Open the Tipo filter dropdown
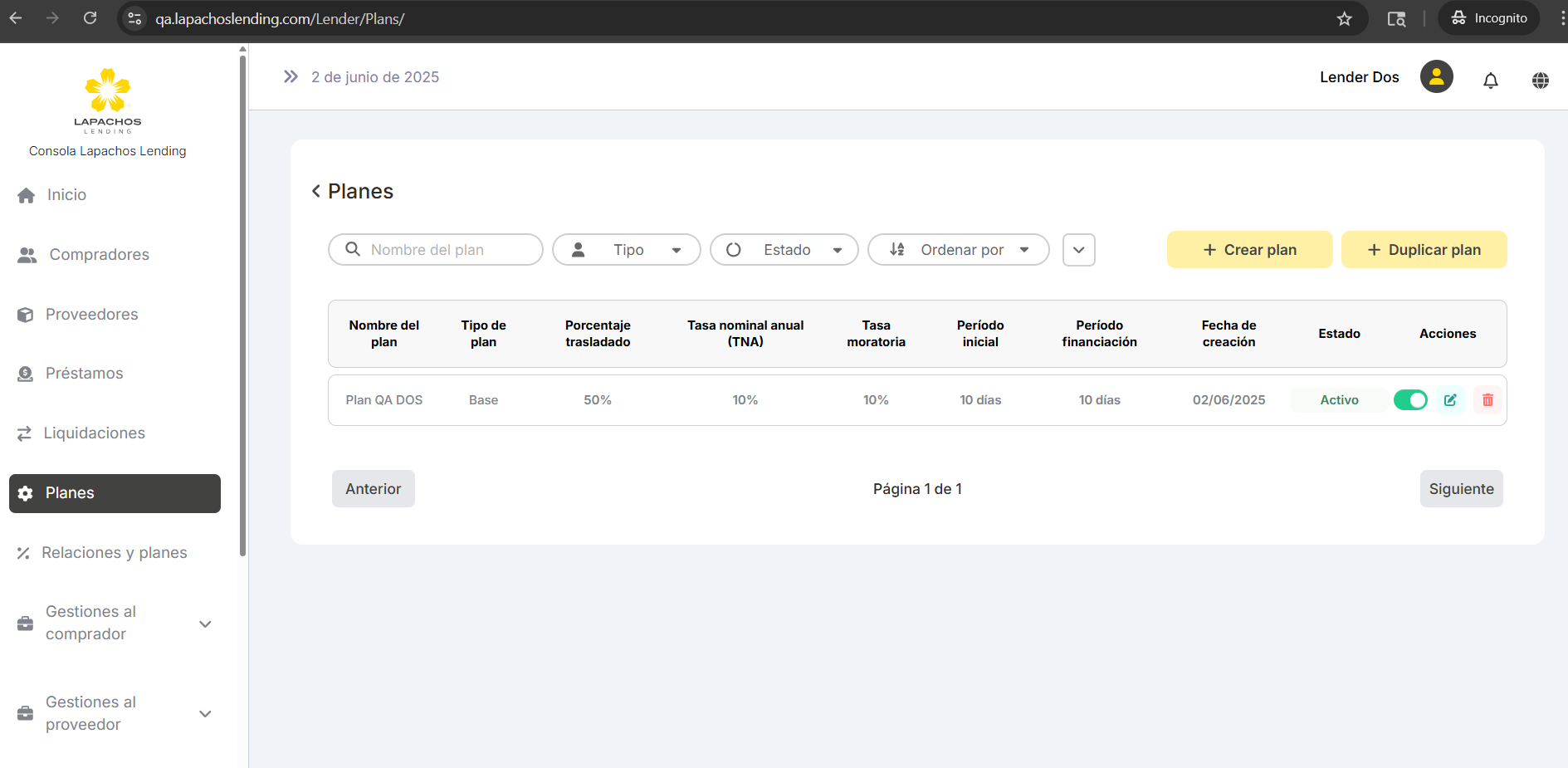Screen dimensions: 1568x768 pyautogui.click(x=626, y=250)
